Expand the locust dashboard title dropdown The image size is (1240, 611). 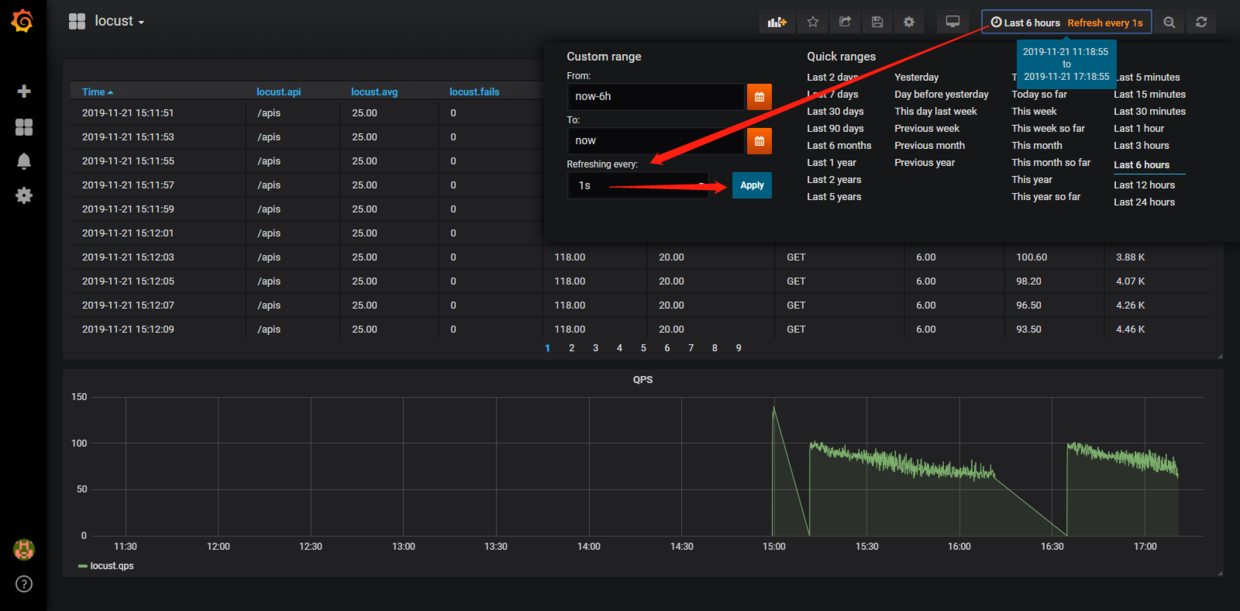coord(120,21)
